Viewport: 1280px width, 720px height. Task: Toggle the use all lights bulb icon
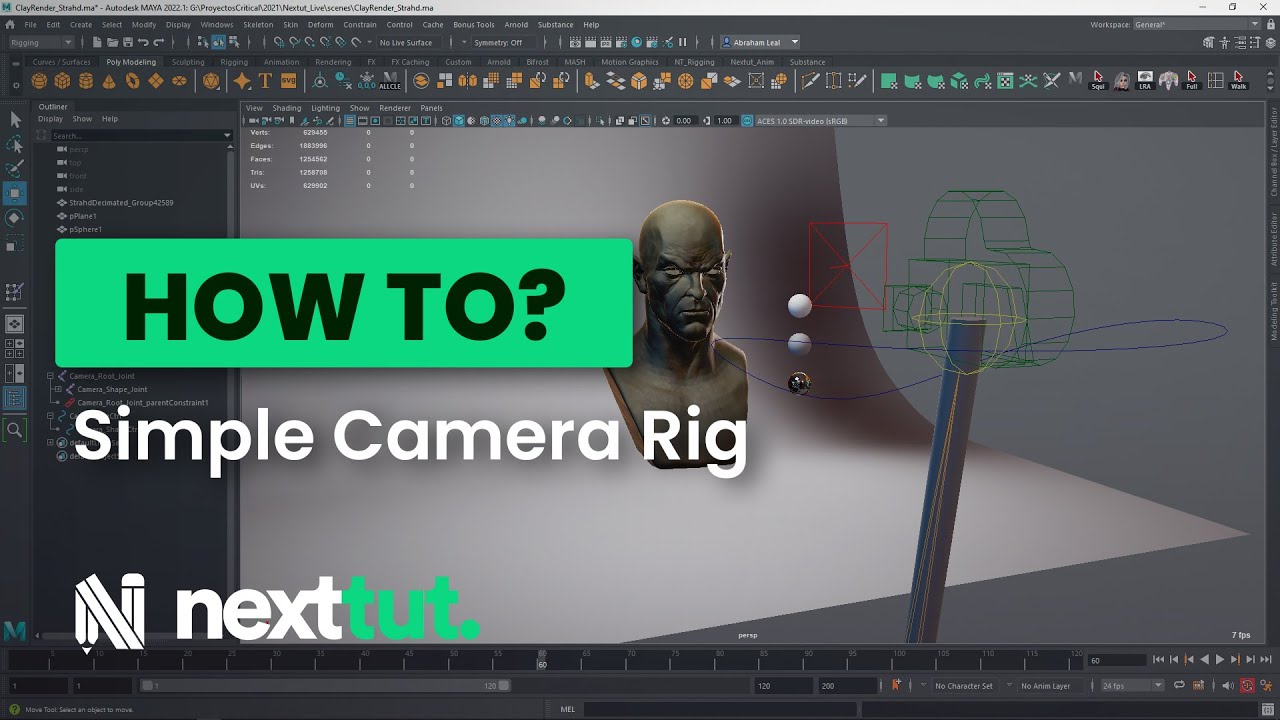pyautogui.click(x=509, y=121)
